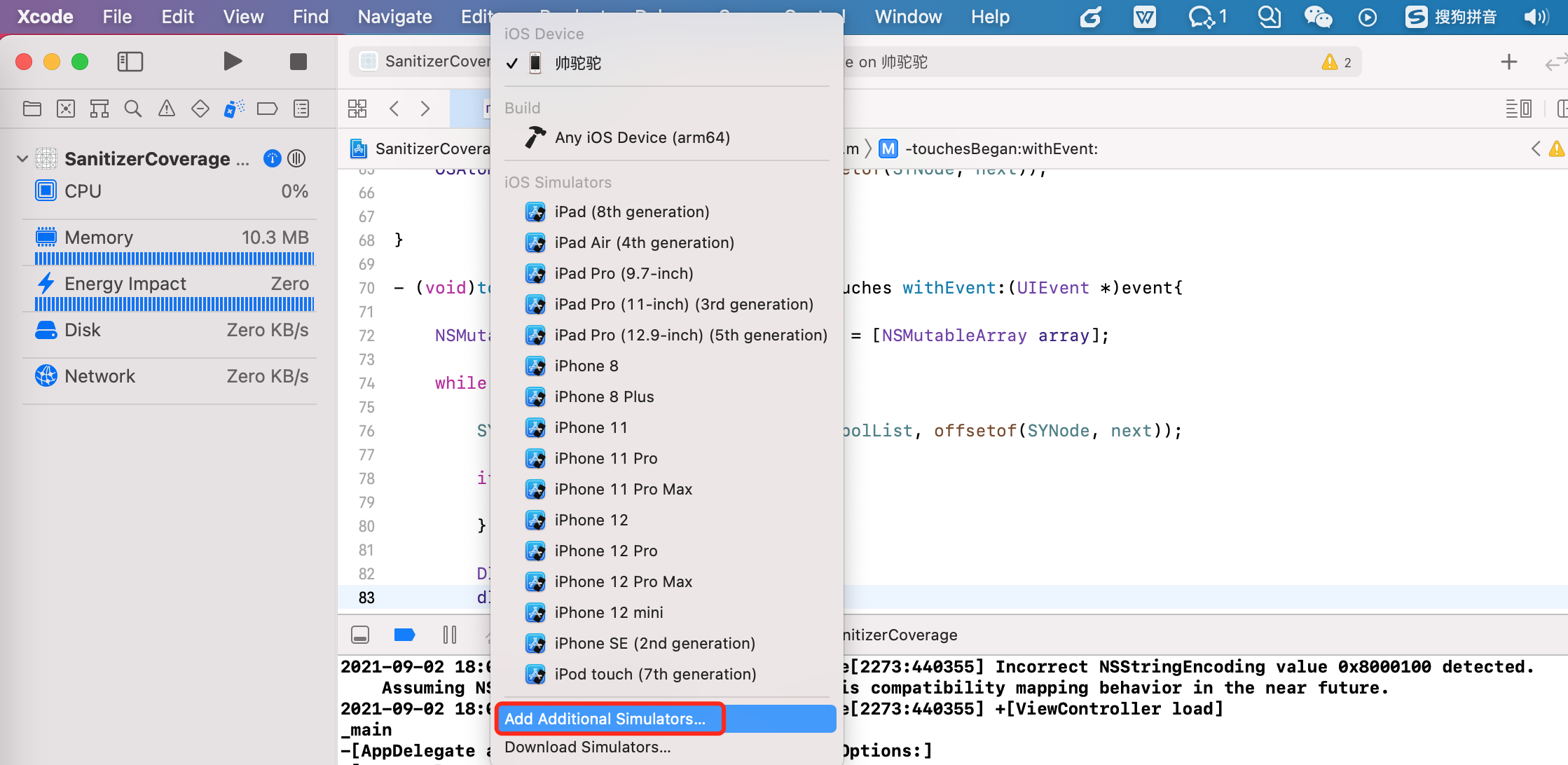This screenshot has width=1568, height=765.
Task: Open the editor options lines icon
Action: coord(1518,109)
